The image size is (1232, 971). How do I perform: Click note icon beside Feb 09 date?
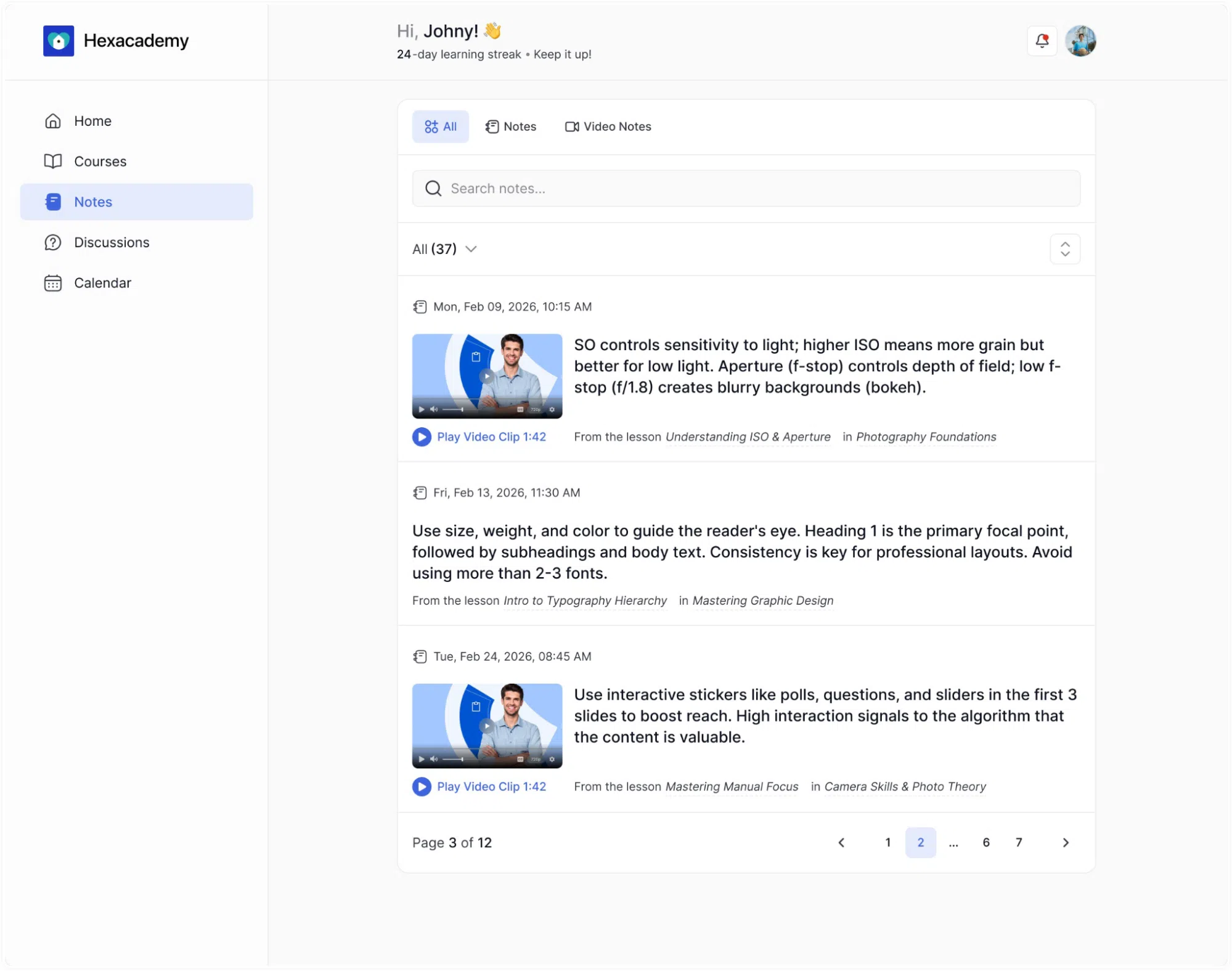click(420, 307)
